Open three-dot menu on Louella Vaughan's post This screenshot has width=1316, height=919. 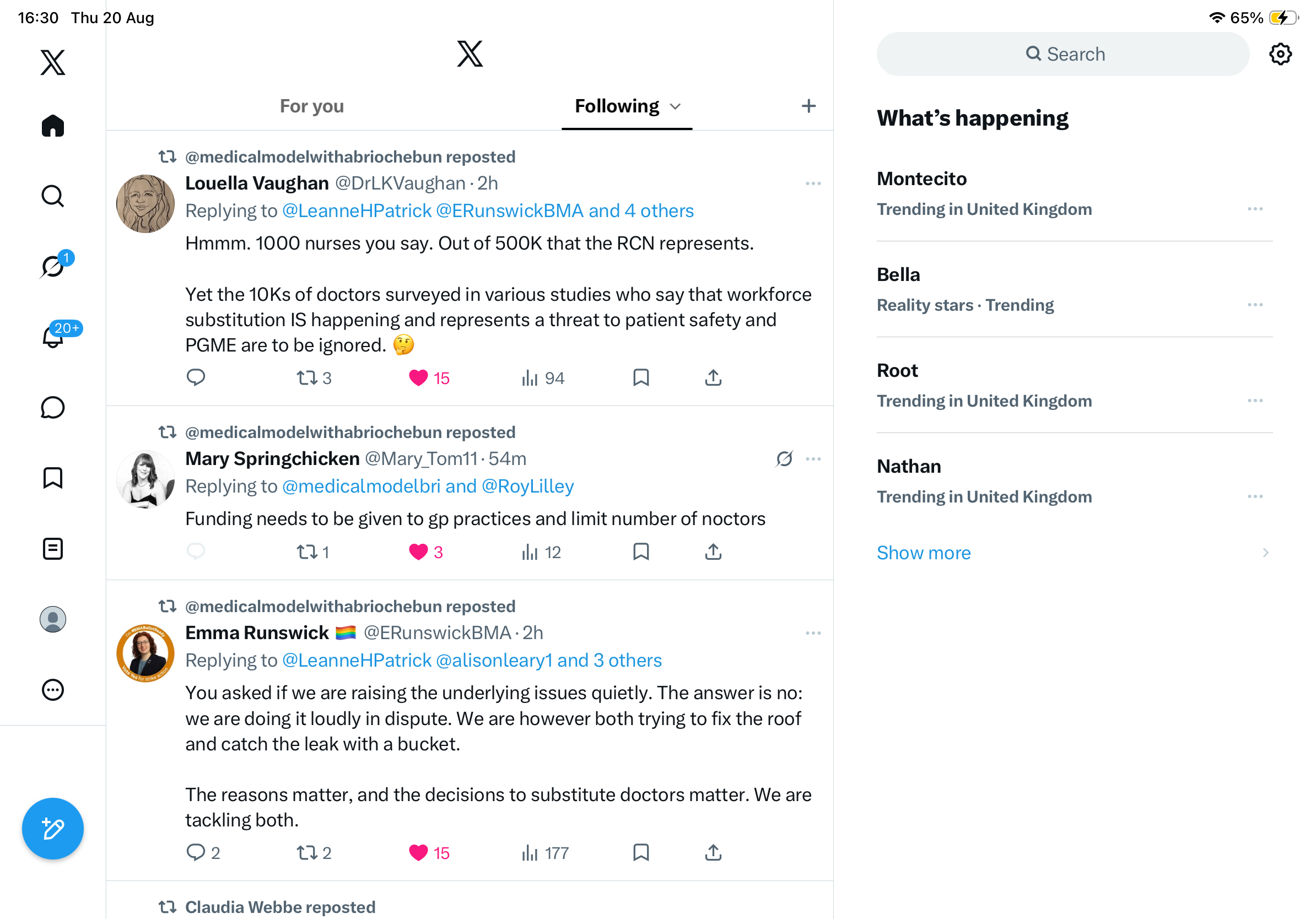point(813,184)
